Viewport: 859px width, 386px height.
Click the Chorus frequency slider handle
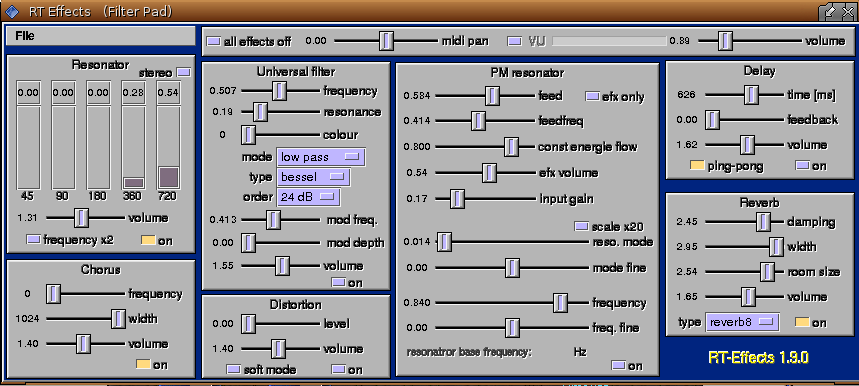point(53,293)
